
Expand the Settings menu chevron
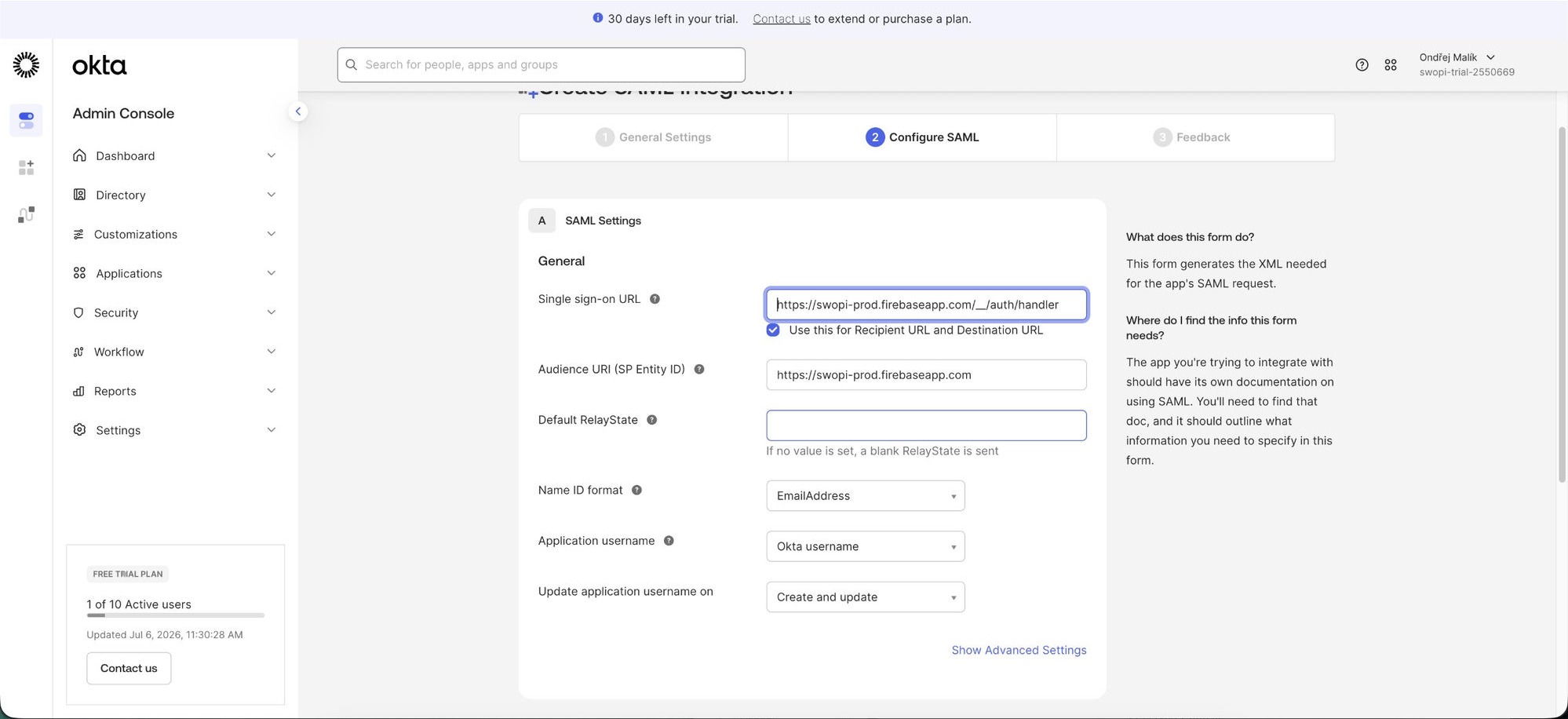(x=272, y=430)
